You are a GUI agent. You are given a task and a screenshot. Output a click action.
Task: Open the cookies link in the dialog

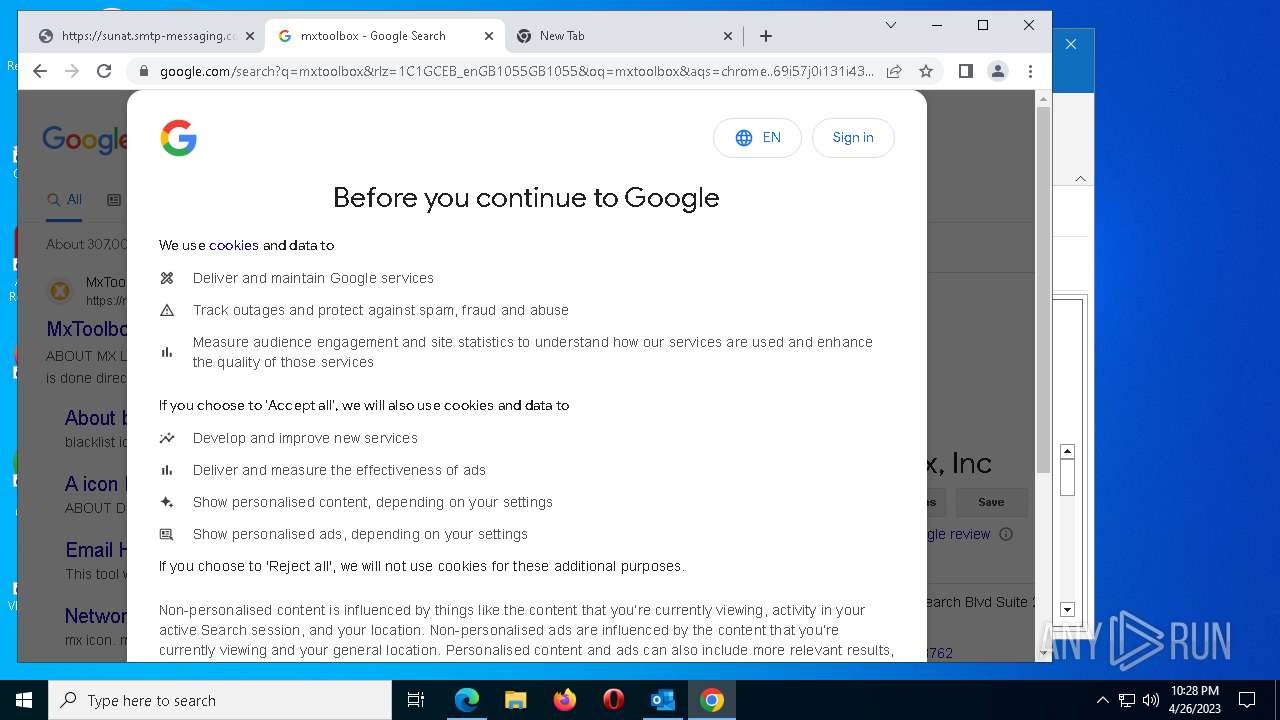[233, 245]
